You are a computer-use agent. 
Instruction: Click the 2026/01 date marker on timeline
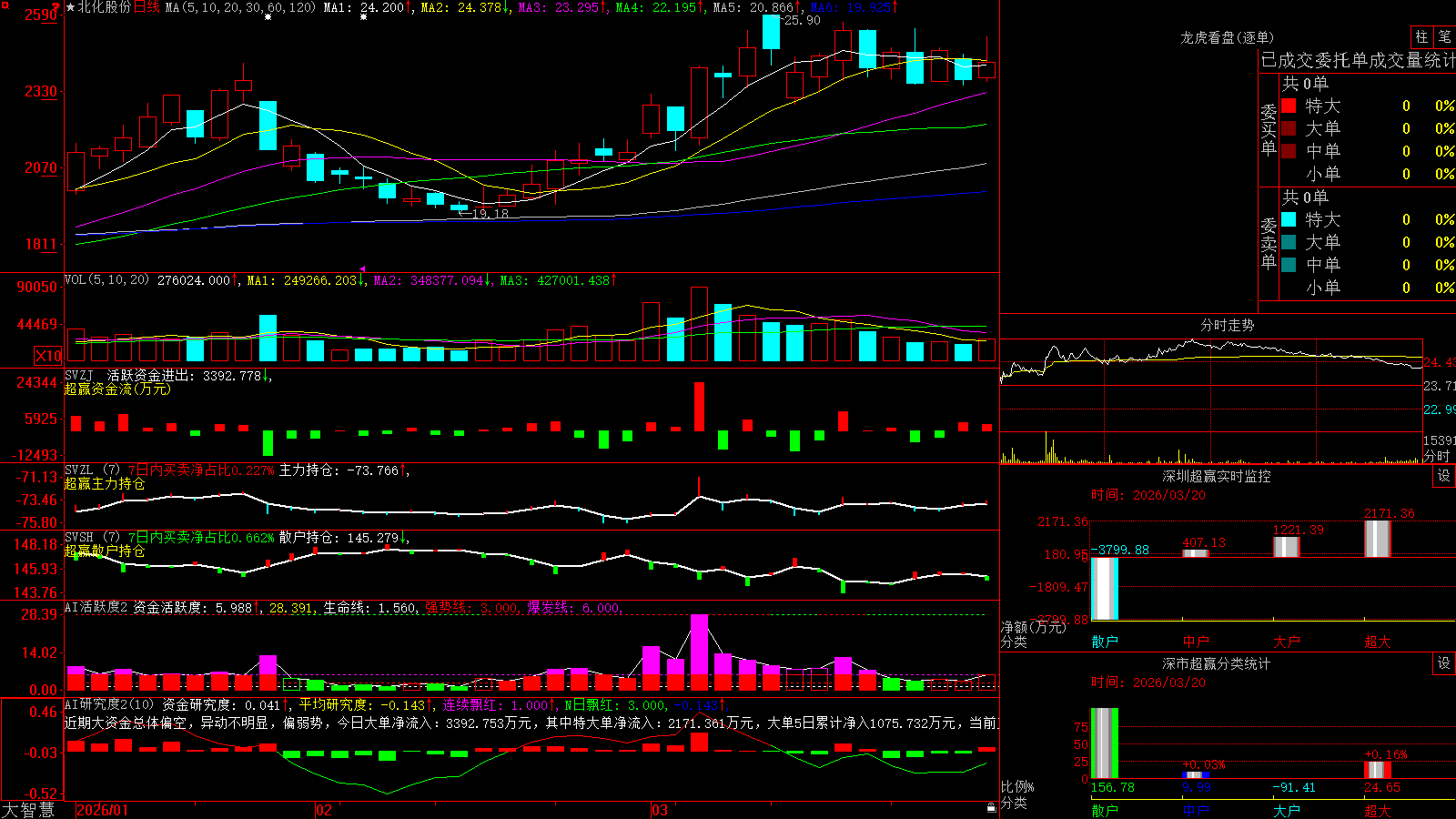click(103, 810)
